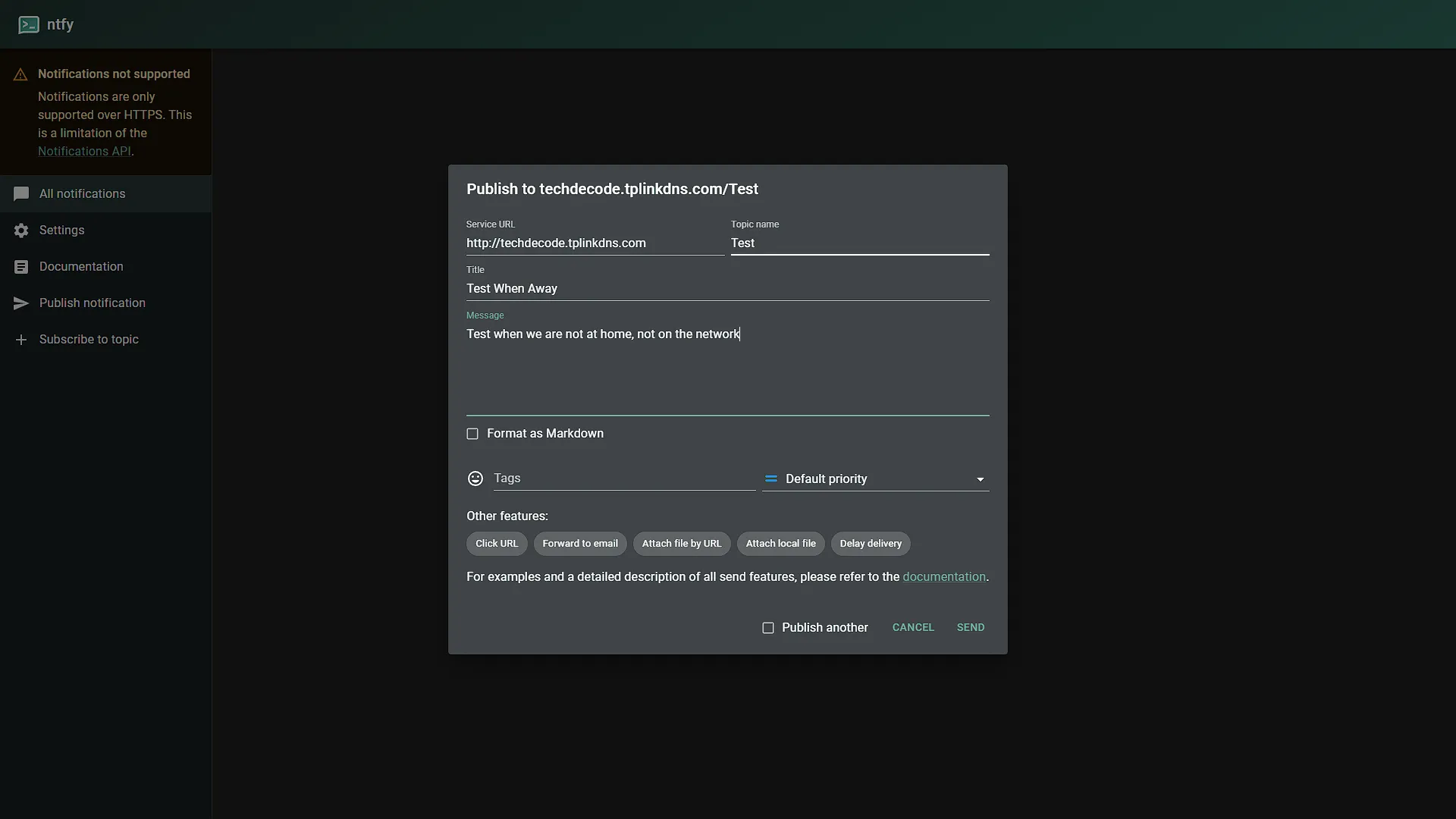Click the Tags input field
Image resolution: width=1456 pixels, height=819 pixels.
pyautogui.click(x=624, y=479)
